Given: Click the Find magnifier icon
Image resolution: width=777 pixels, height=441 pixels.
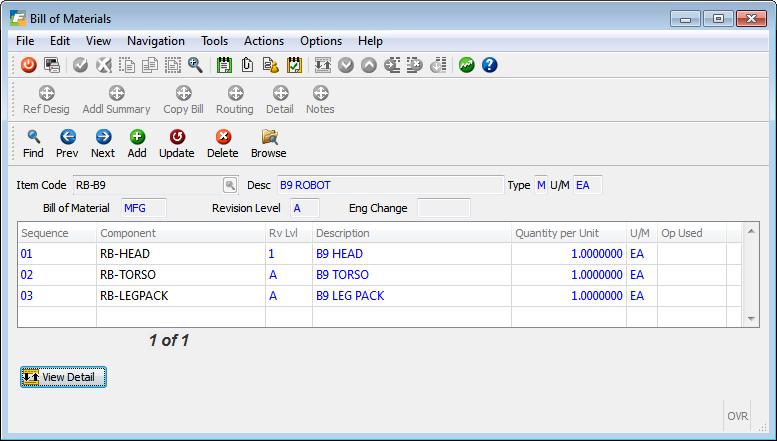Looking at the screenshot, I should 33,137.
